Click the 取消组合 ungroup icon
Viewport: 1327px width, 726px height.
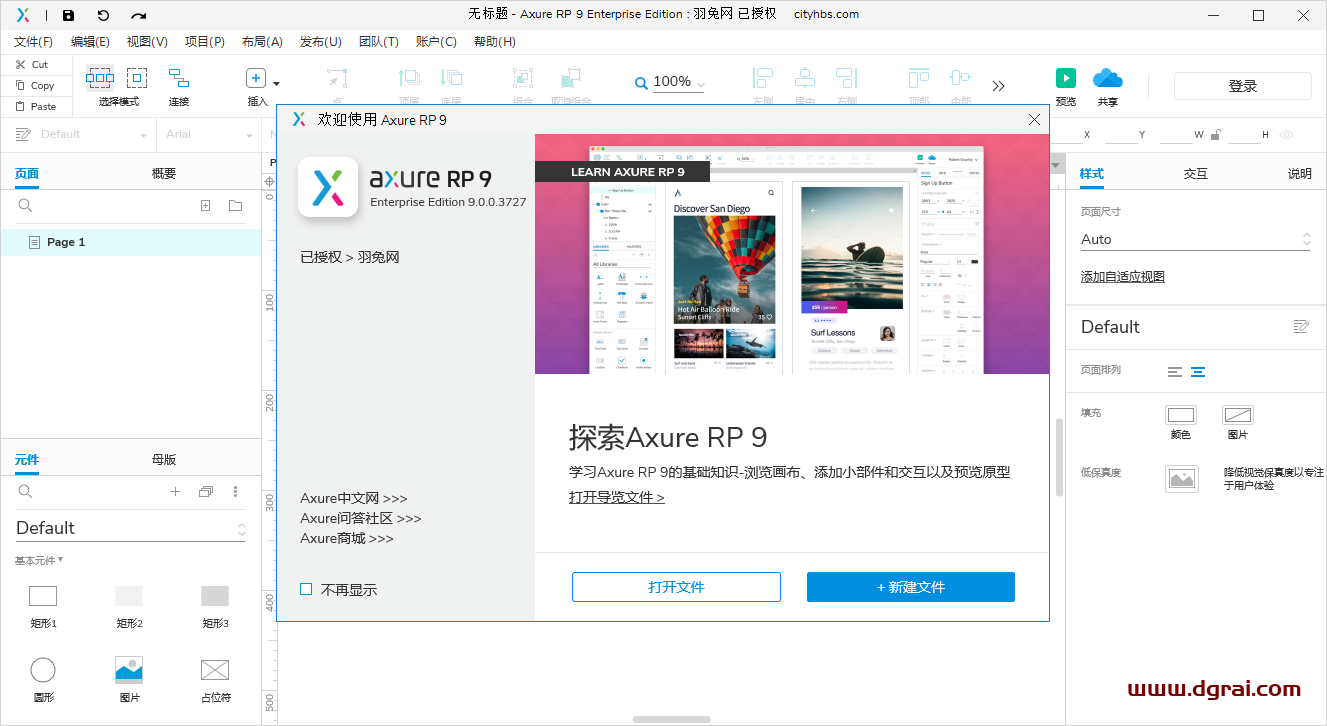pos(570,77)
